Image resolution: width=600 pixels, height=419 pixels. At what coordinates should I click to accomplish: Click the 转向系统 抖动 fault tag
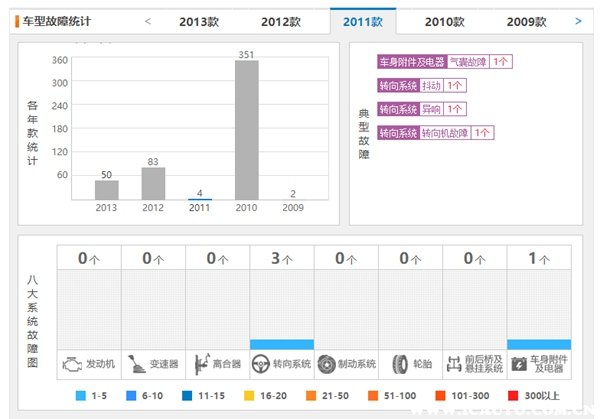pos(431,85)
